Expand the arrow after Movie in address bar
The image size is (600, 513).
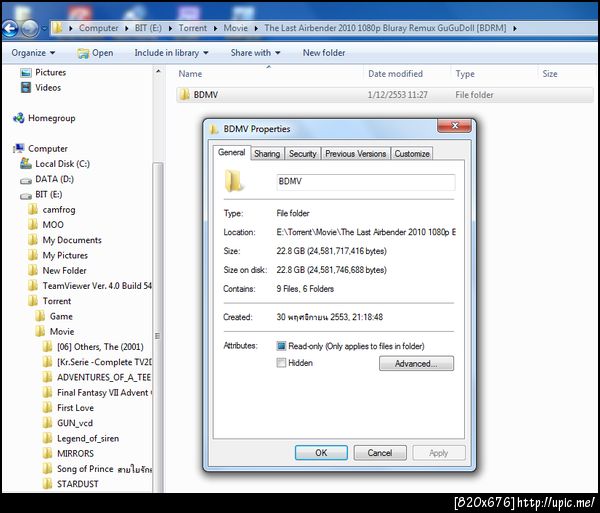pos(256,28)
